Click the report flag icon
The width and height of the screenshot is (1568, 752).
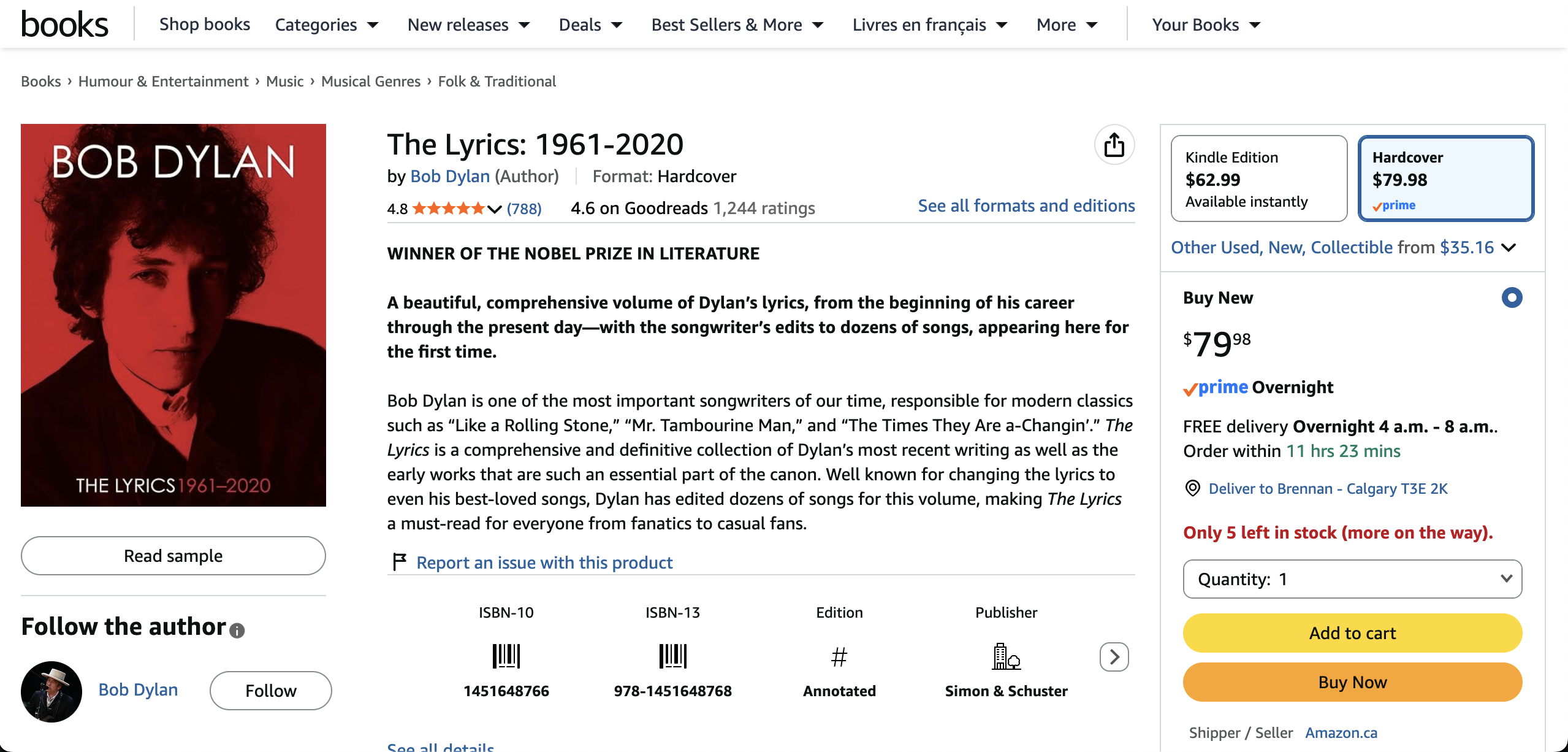click(400, 561)
